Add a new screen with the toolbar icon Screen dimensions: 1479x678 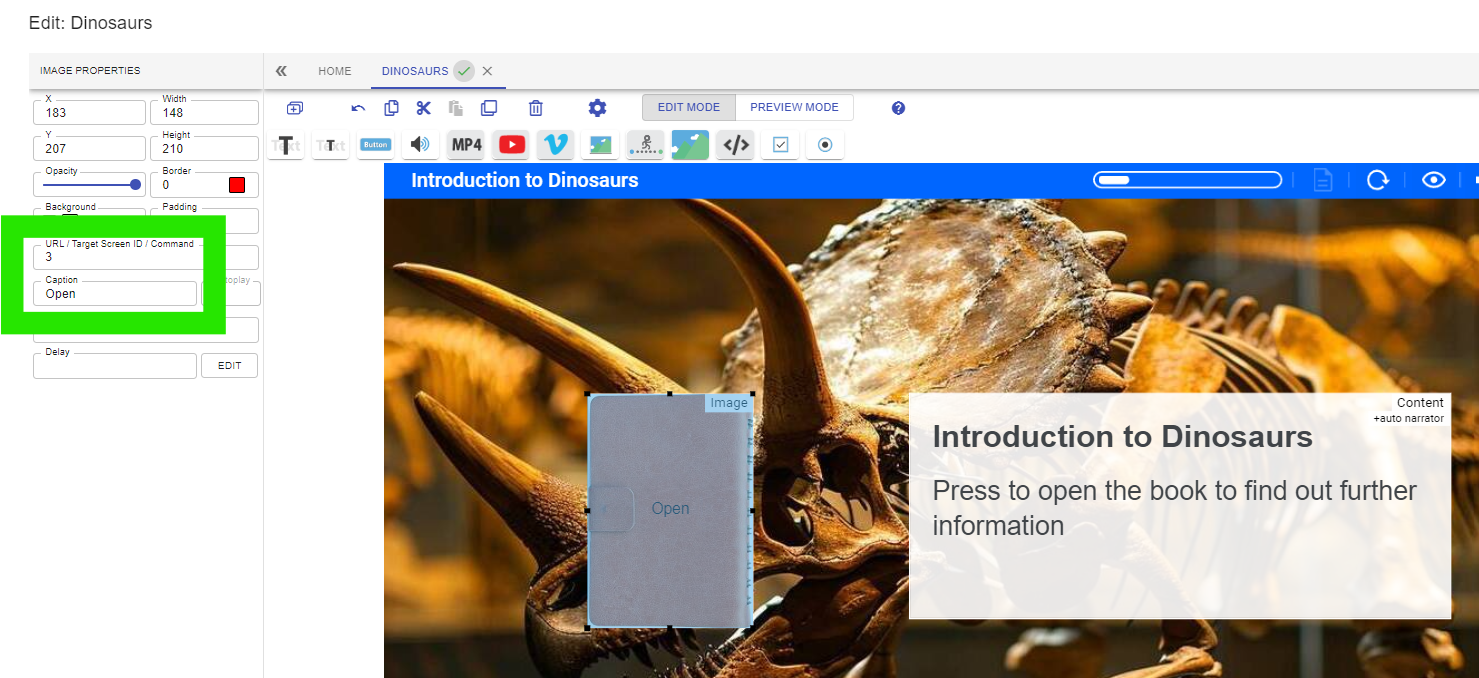click(x=295, y=108)
